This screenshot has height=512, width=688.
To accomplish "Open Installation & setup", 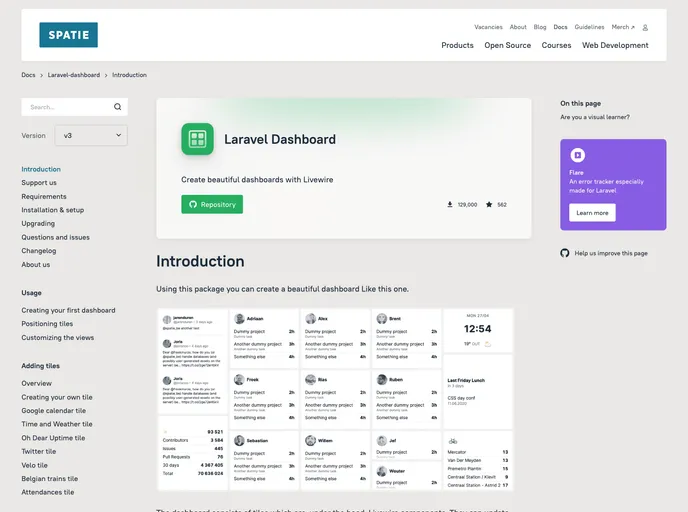I will [53, 210].
